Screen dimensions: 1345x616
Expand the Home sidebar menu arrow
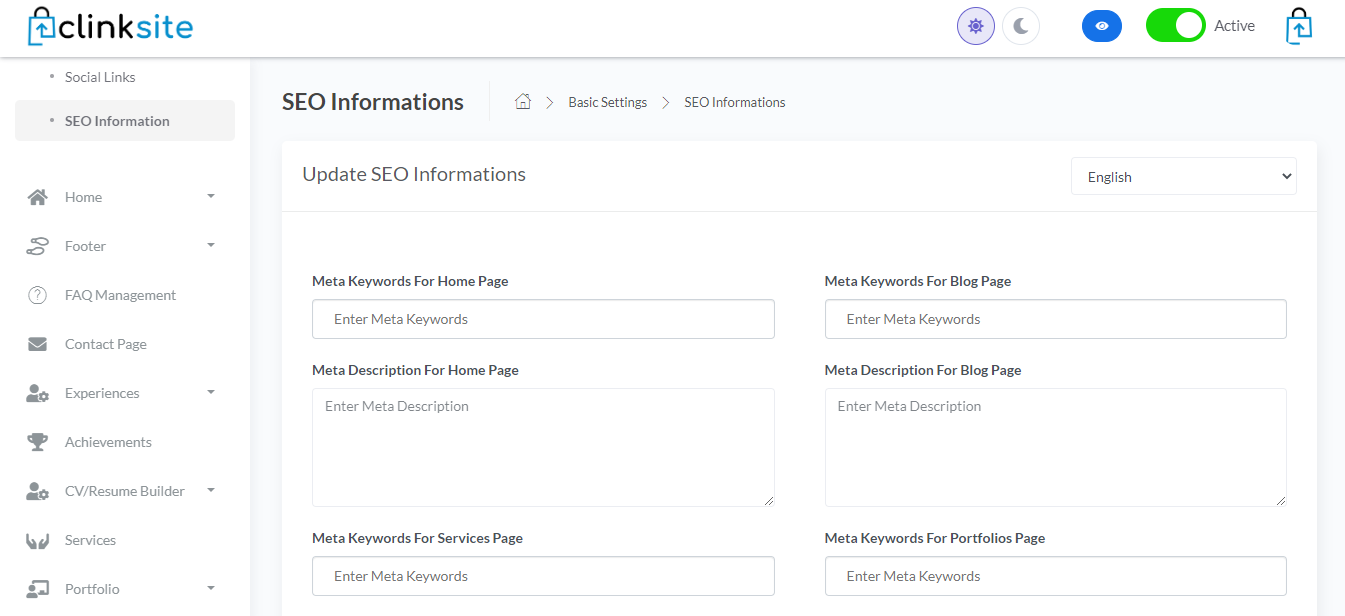211,197
